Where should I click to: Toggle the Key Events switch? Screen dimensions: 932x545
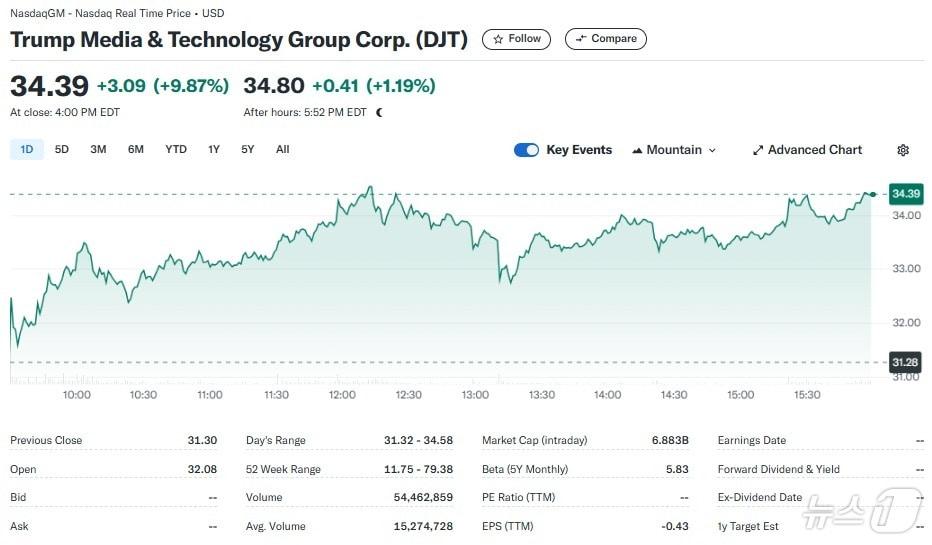coord(526,150)
